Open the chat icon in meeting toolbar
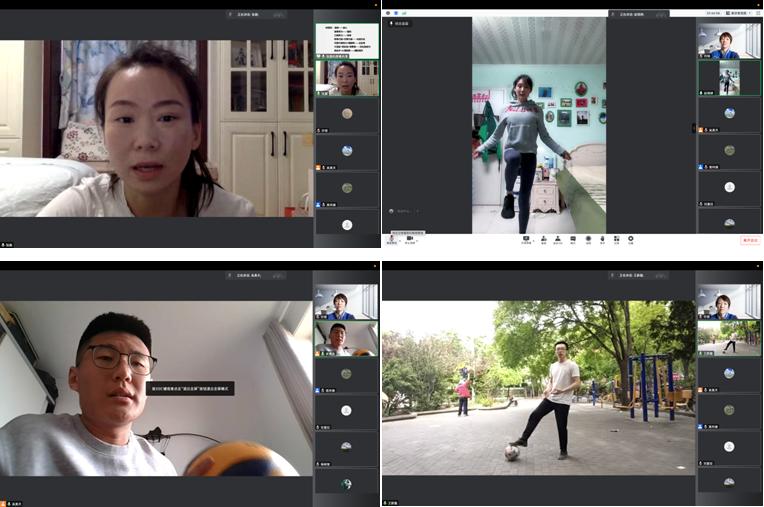Viewport: 764px width, 507px height. pos(573,240)
